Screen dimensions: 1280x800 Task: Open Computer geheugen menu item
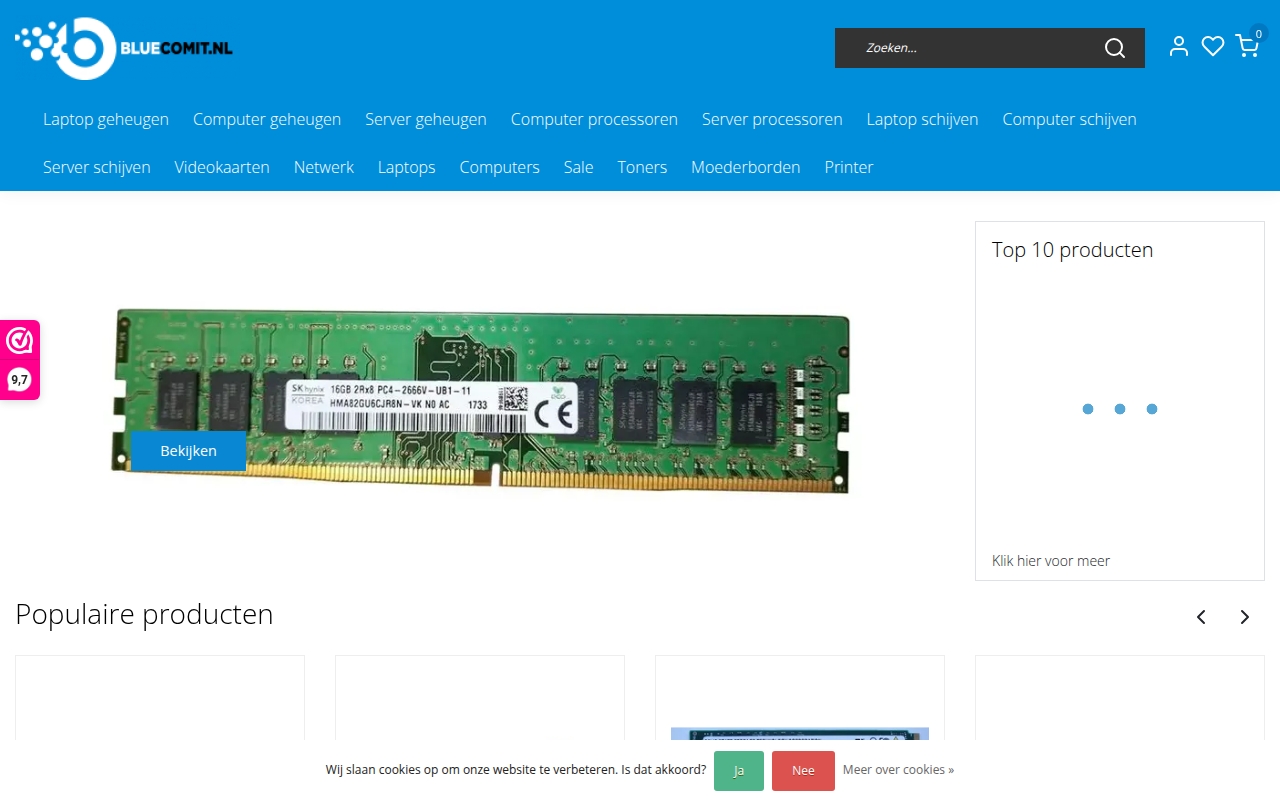tap(267, 119)
